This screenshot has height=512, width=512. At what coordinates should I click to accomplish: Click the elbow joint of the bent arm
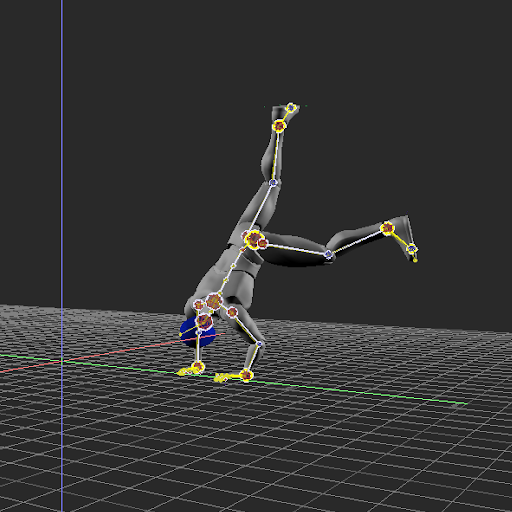coord(259,344)
